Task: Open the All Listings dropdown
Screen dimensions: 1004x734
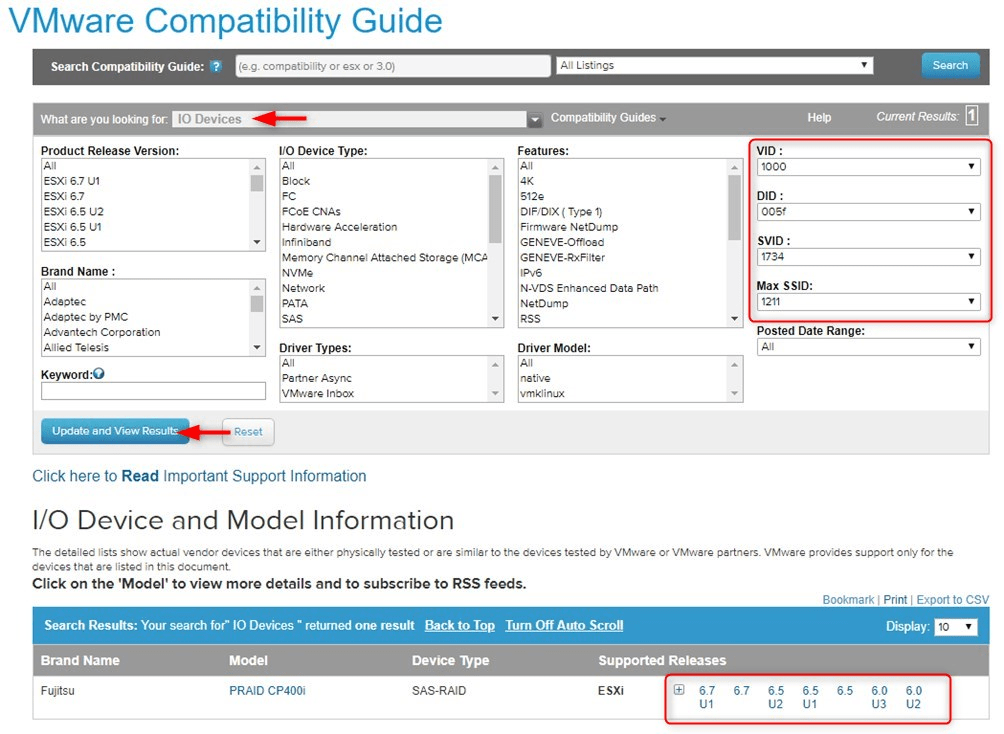Action: pos(715,65)
